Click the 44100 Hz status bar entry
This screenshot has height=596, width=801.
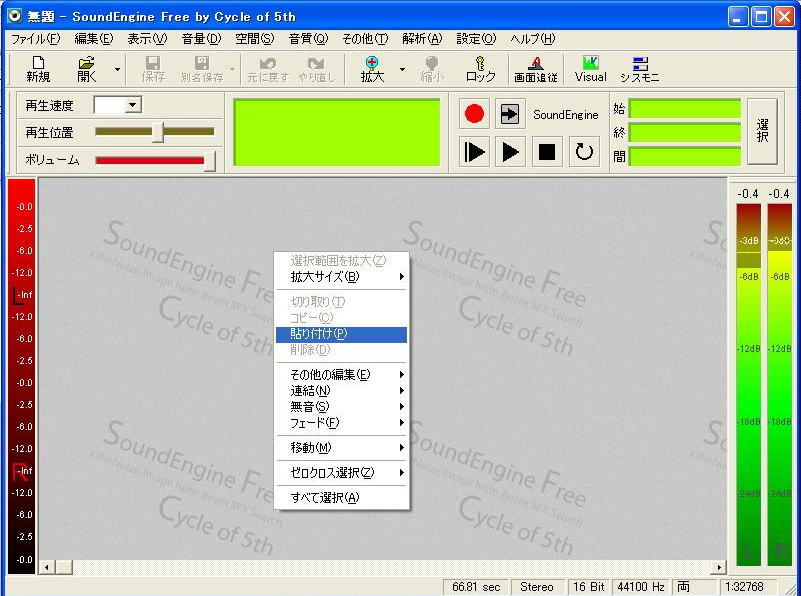click(641, 587)
